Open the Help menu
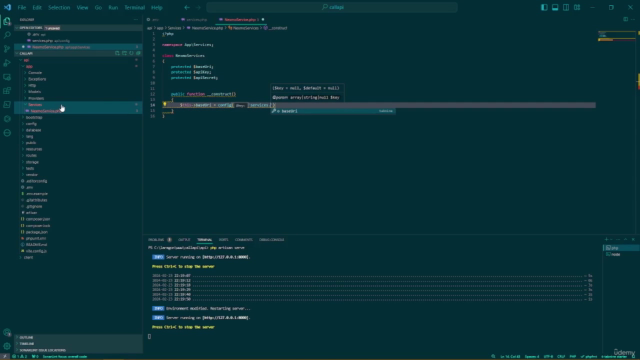The image size is (640, 360). [156, 7]
